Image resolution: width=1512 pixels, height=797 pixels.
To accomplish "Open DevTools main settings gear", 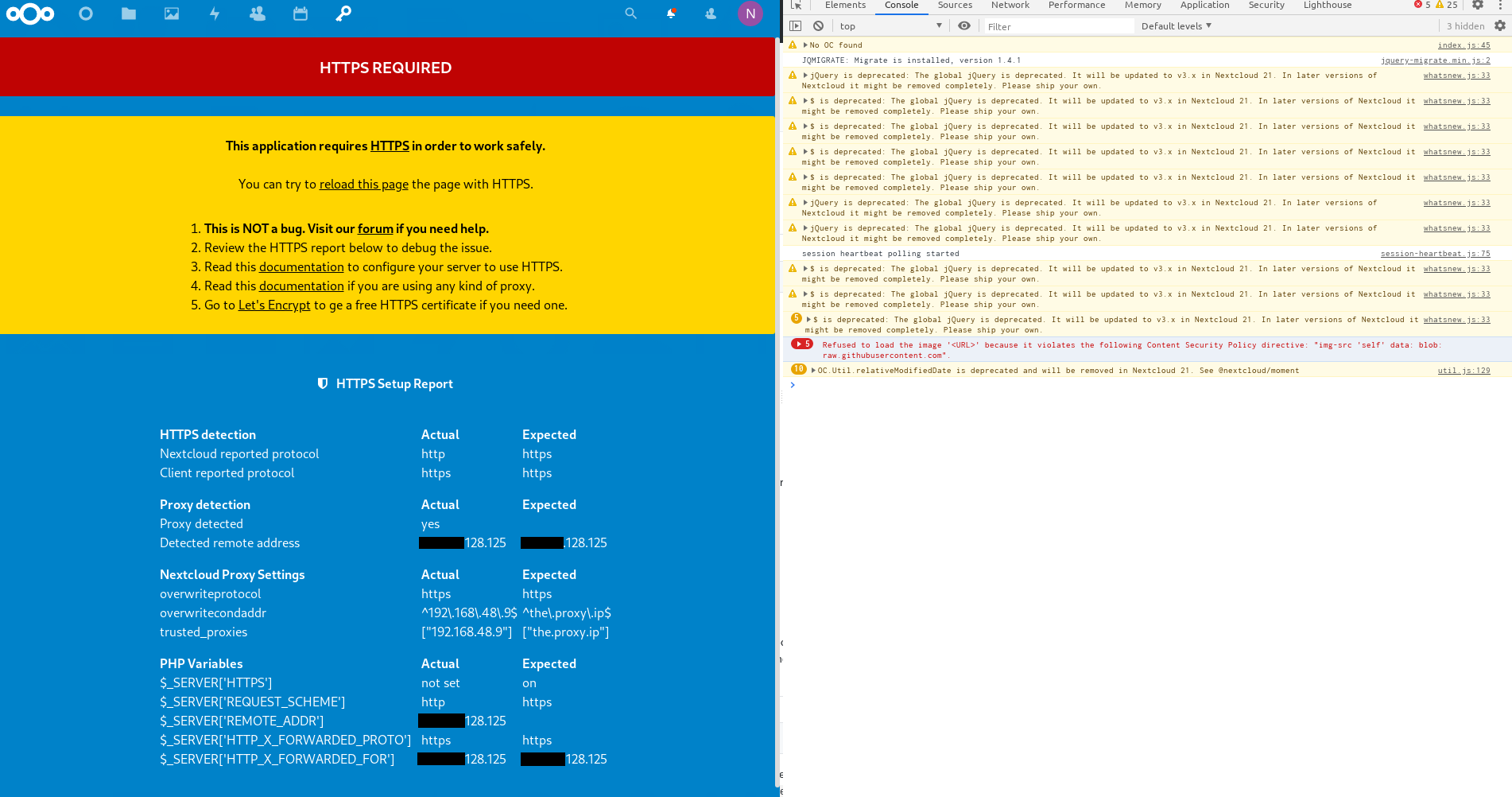I will (1478, 5).
